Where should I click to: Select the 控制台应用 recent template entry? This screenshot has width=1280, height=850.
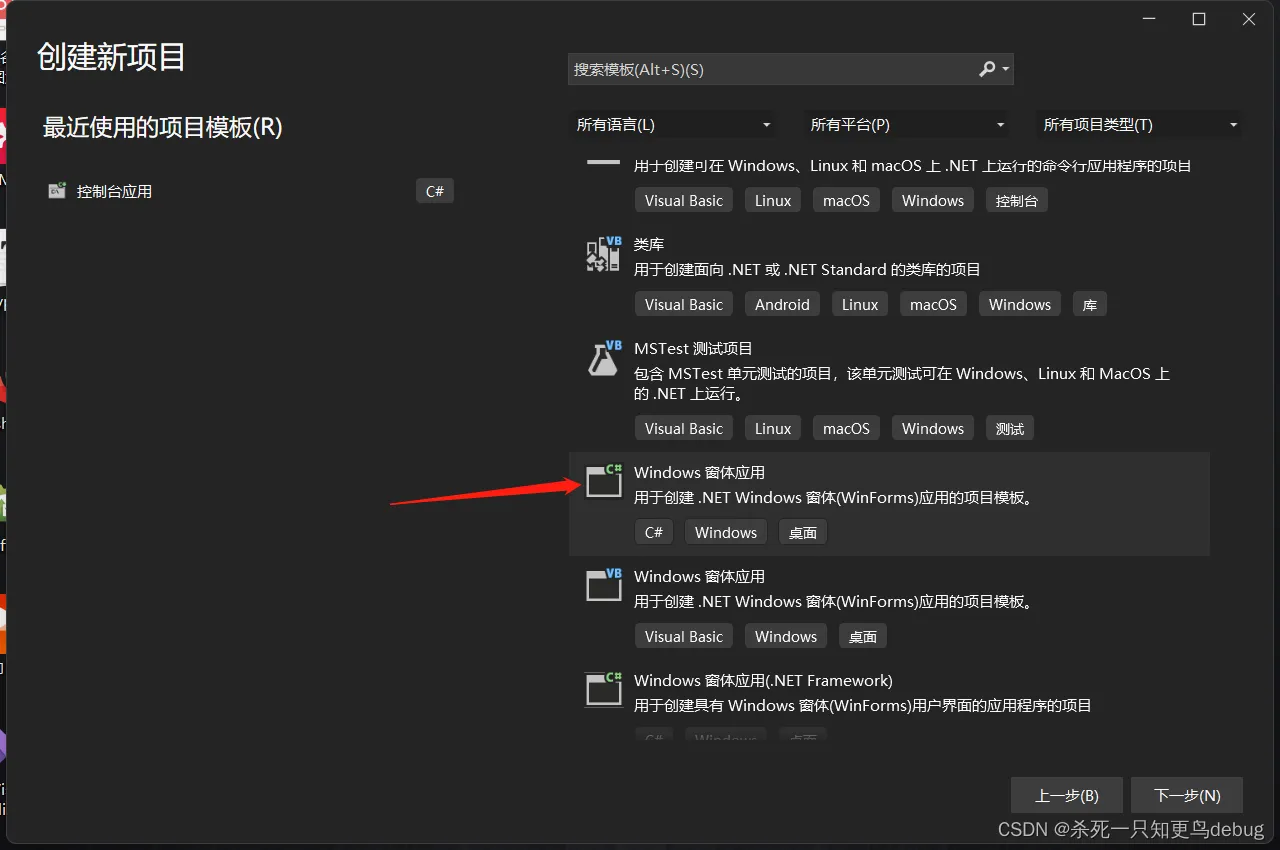(250, 191)
